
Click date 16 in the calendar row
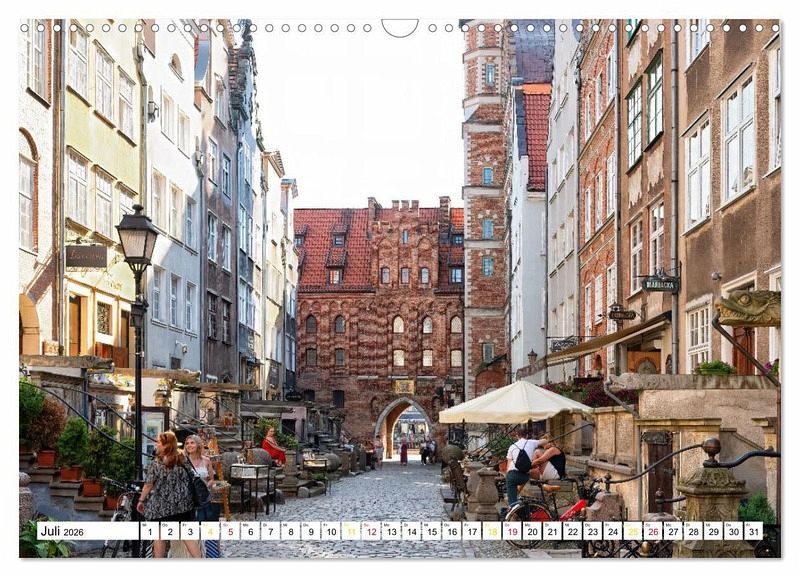pos(452,531)
